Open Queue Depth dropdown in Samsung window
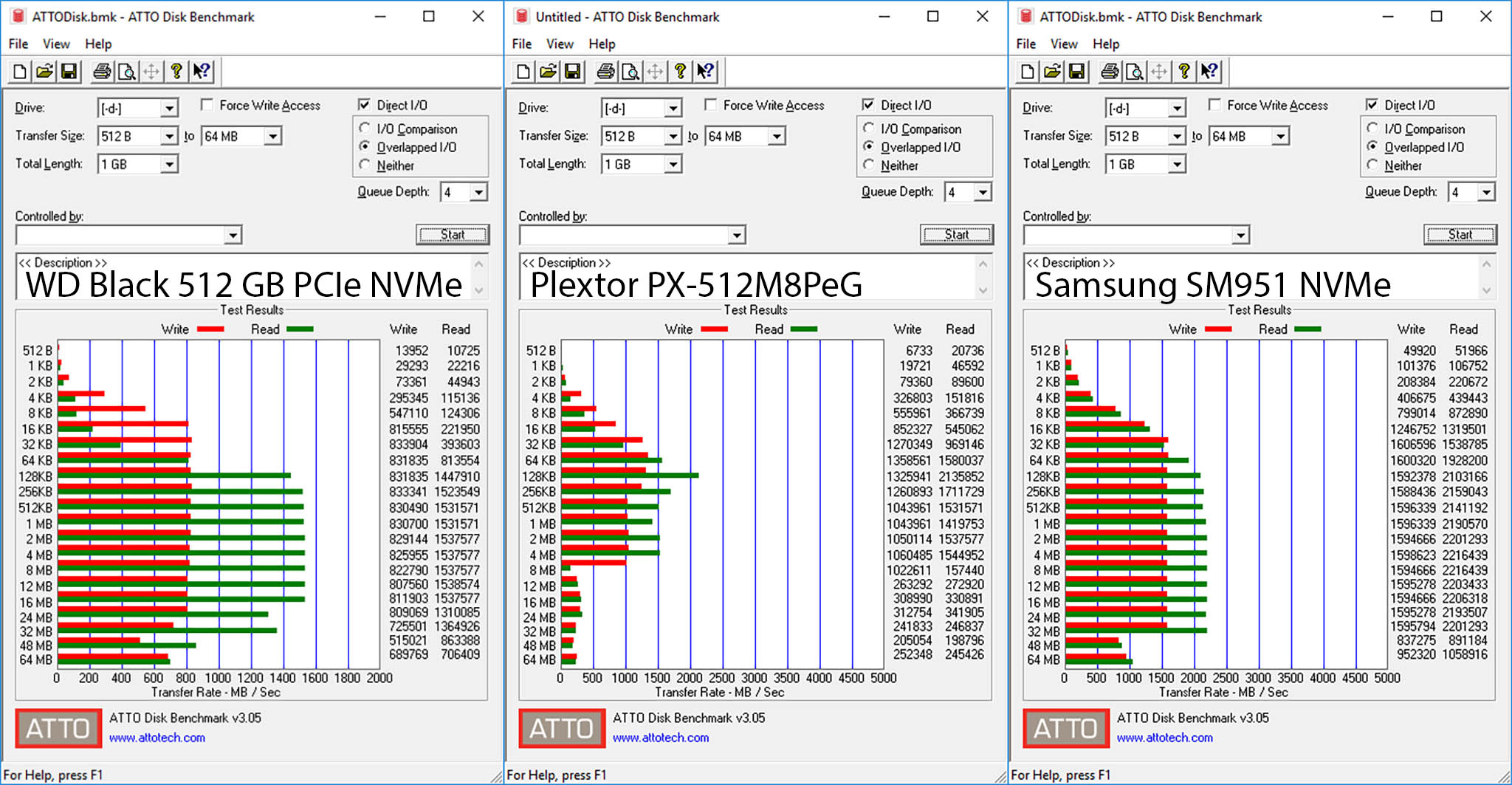The image size is (1512, 785). tap(1487, 193)
